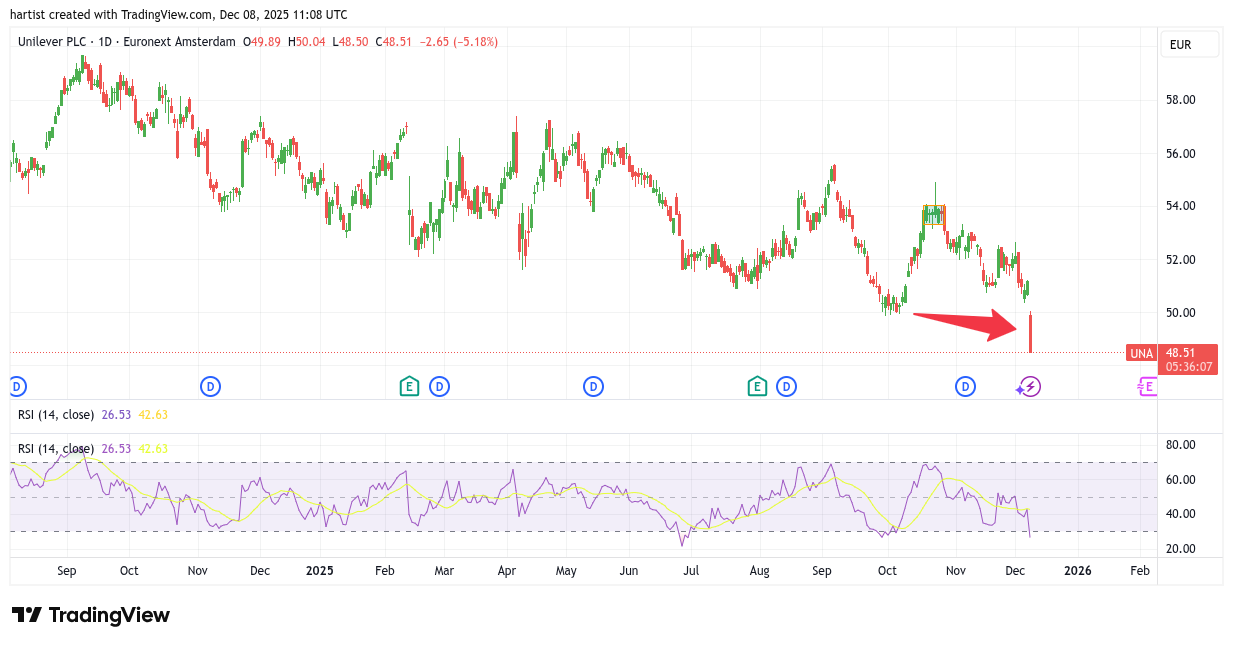Screen dimensions: 1233x645
Task: Click the lower RSI (14, close) legend
Action: point(56,449)
